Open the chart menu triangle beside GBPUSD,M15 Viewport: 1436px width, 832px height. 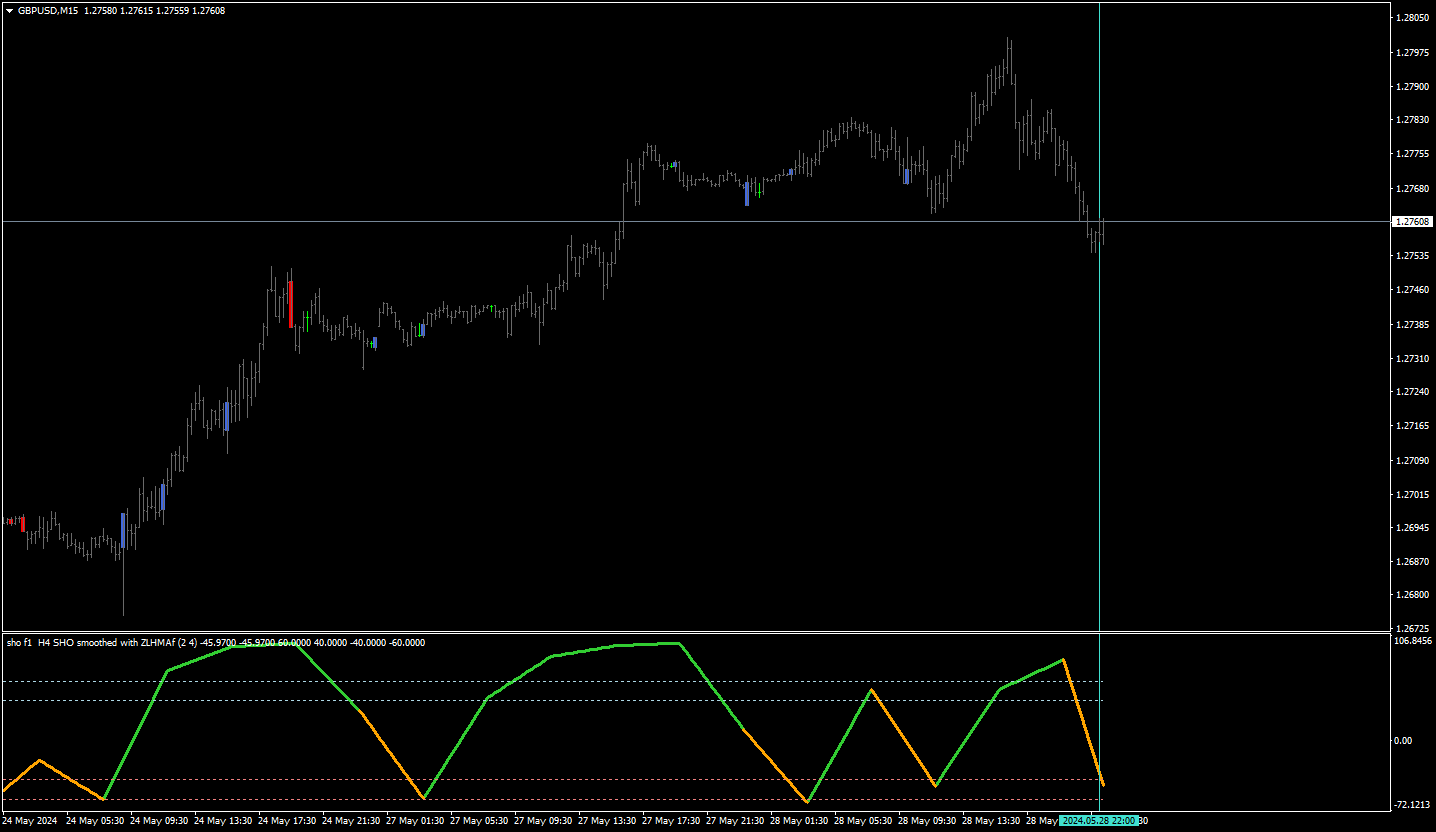point(10,10)
